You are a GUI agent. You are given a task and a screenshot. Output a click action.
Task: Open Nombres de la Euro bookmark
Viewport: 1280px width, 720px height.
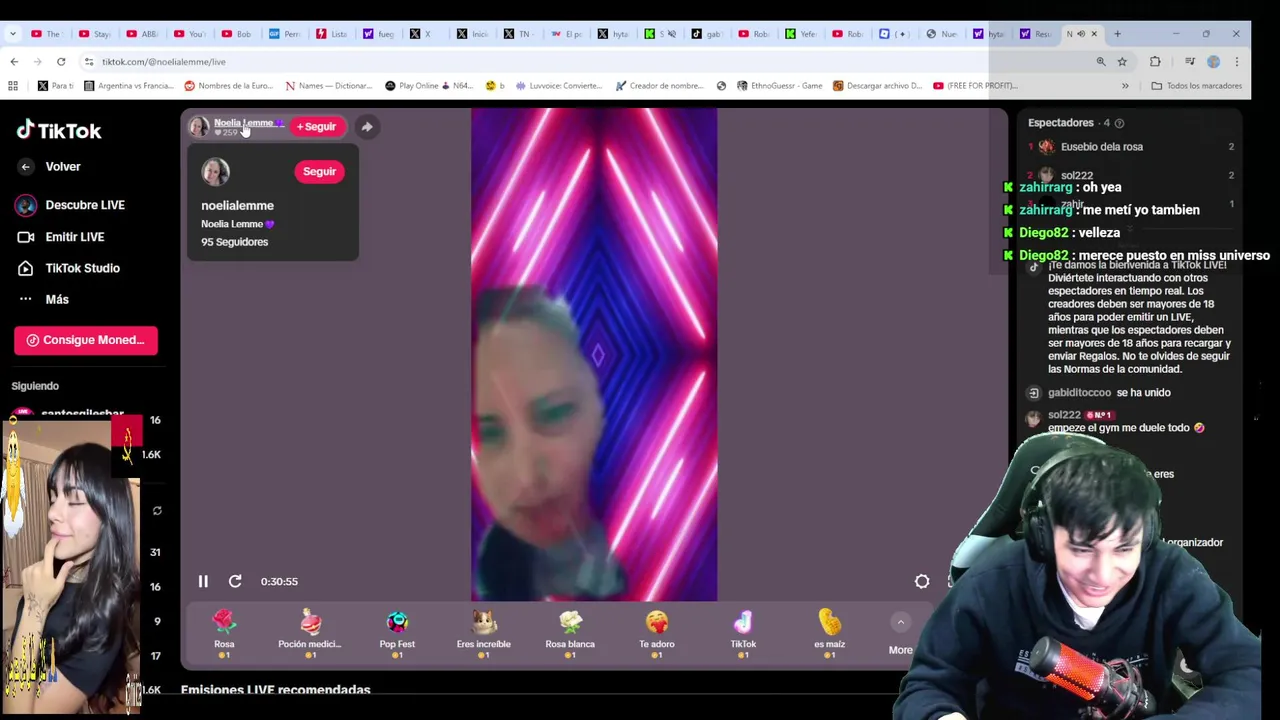pos(228,86)
